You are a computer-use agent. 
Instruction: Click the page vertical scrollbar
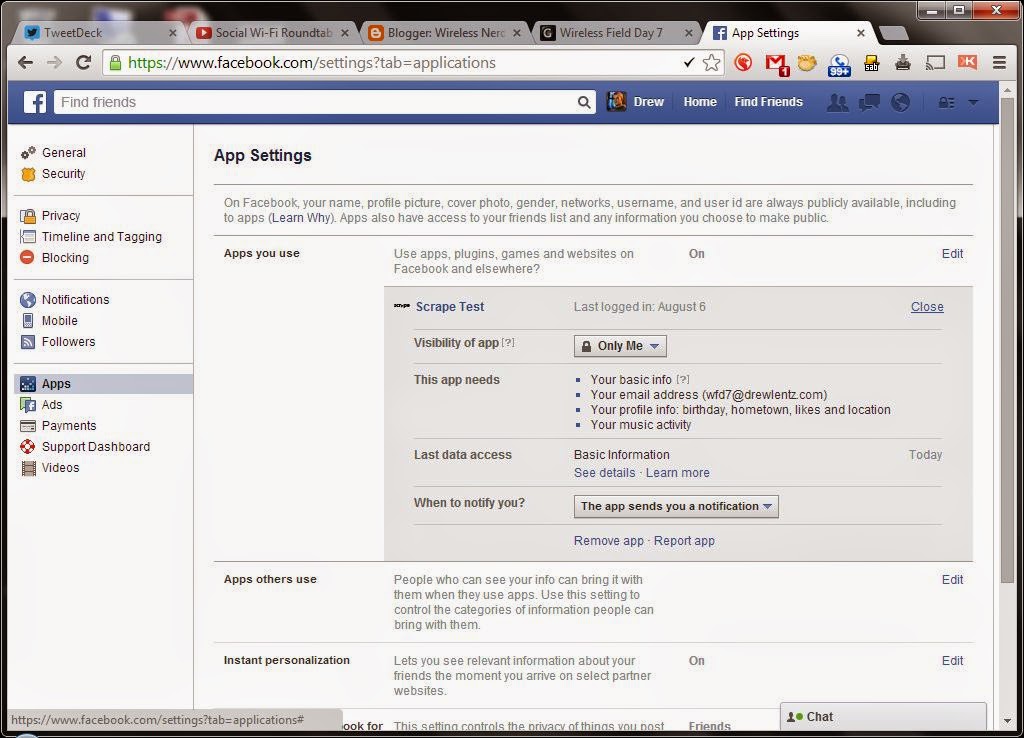point(1007,340)
